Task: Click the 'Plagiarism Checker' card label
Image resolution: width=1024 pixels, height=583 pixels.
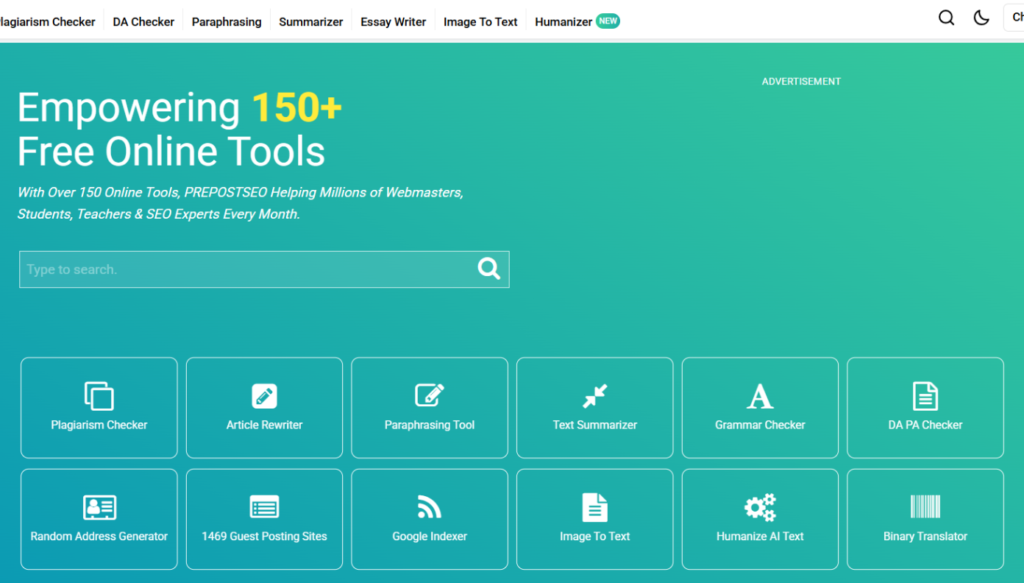Action: (x=99, y=425)
